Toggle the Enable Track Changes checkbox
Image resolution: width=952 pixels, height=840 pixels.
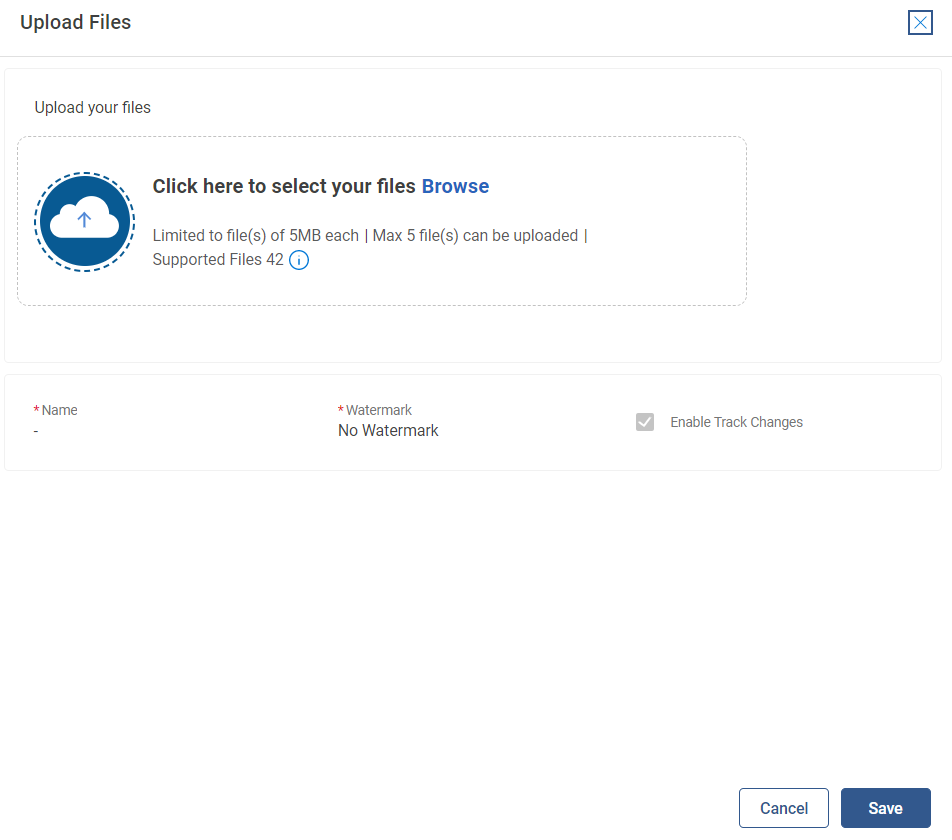(645, 422)
